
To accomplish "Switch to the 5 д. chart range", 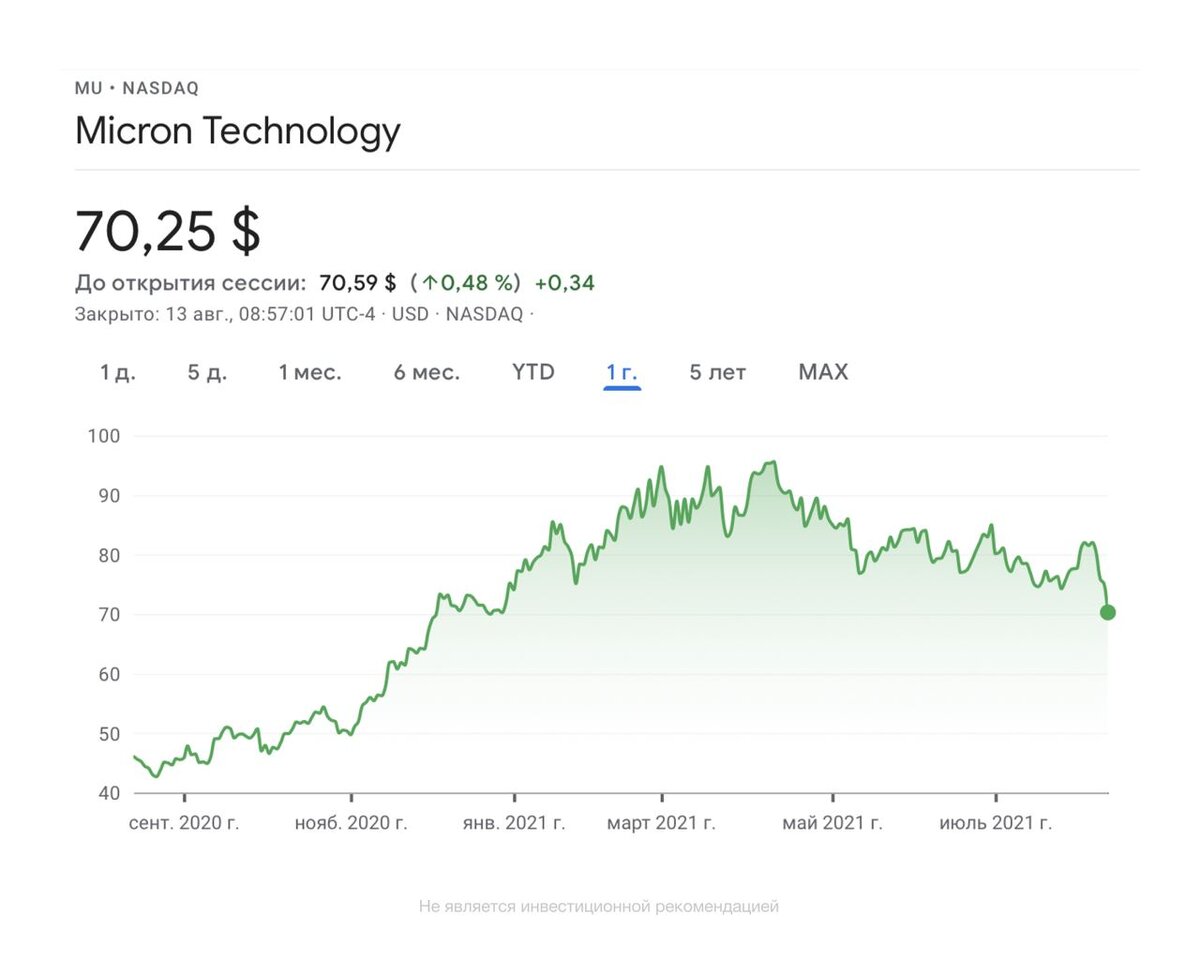I will 207,373.
